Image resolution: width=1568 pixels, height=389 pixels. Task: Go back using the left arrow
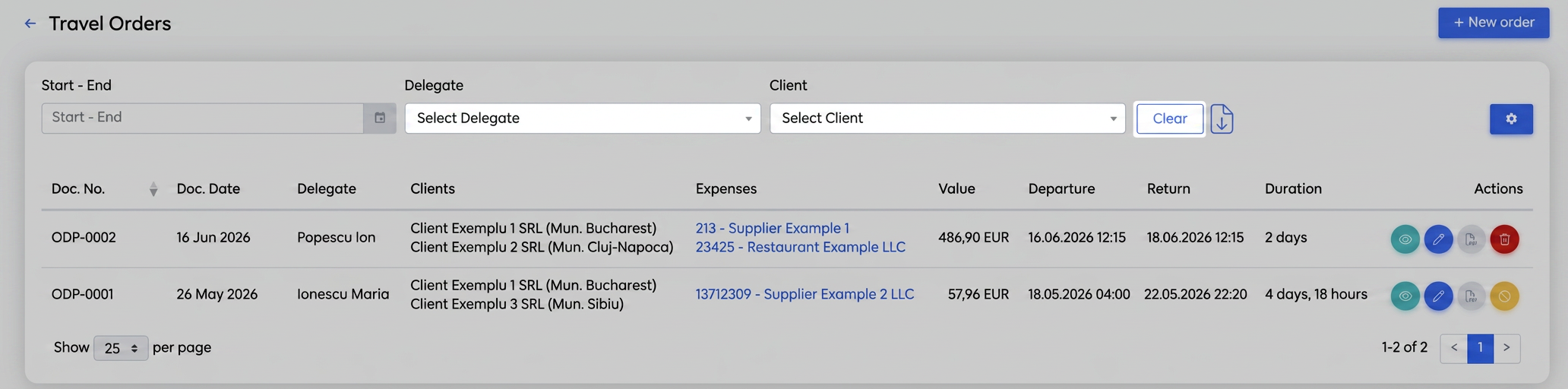(x=30, y=24)
